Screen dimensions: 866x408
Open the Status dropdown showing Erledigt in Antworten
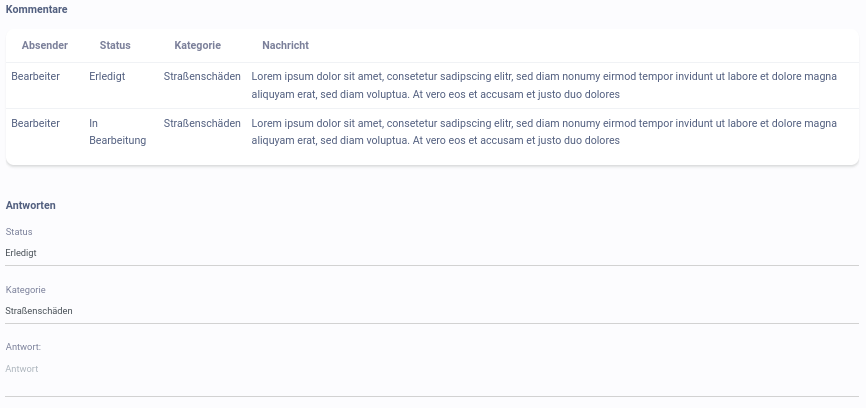(x=432, y=253)
